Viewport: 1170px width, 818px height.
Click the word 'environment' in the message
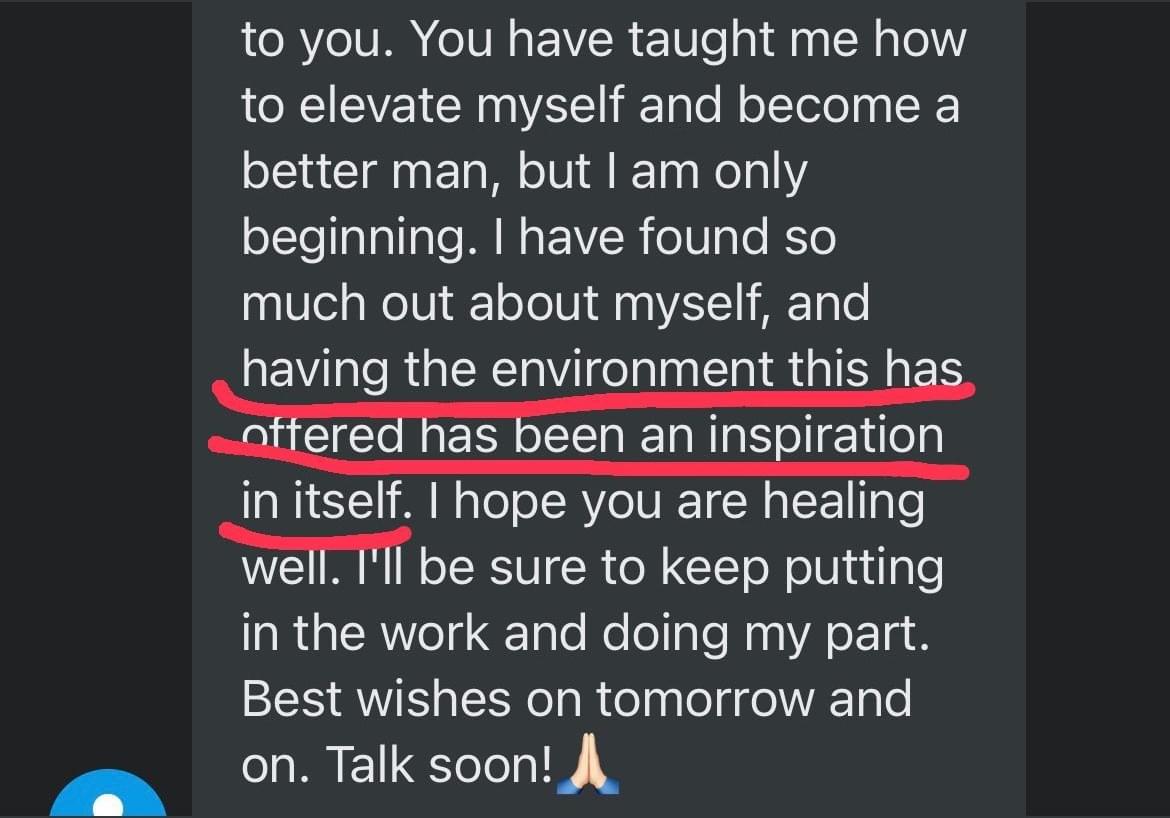point(633,368)
